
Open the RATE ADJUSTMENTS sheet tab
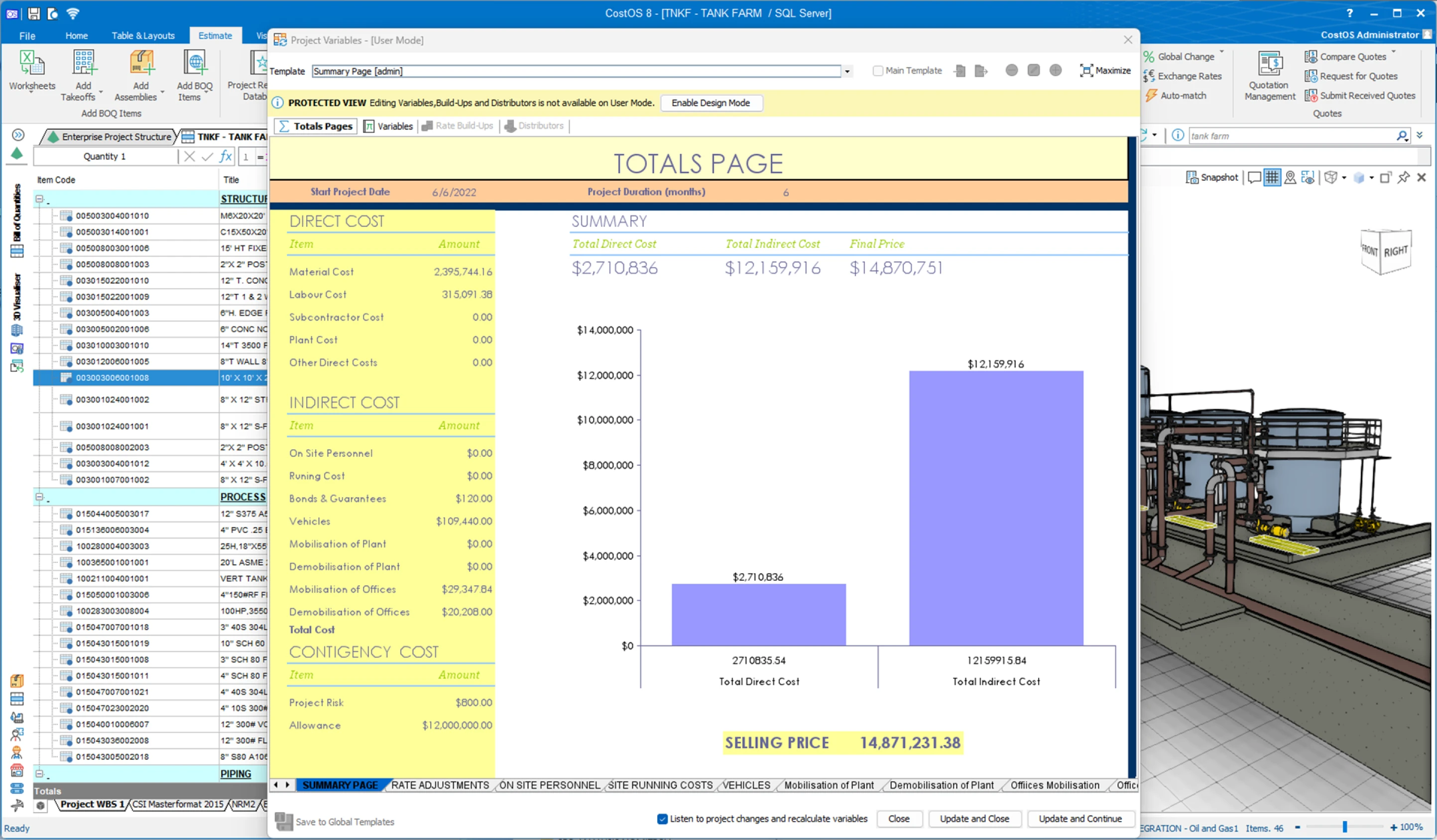pos(440,785)
